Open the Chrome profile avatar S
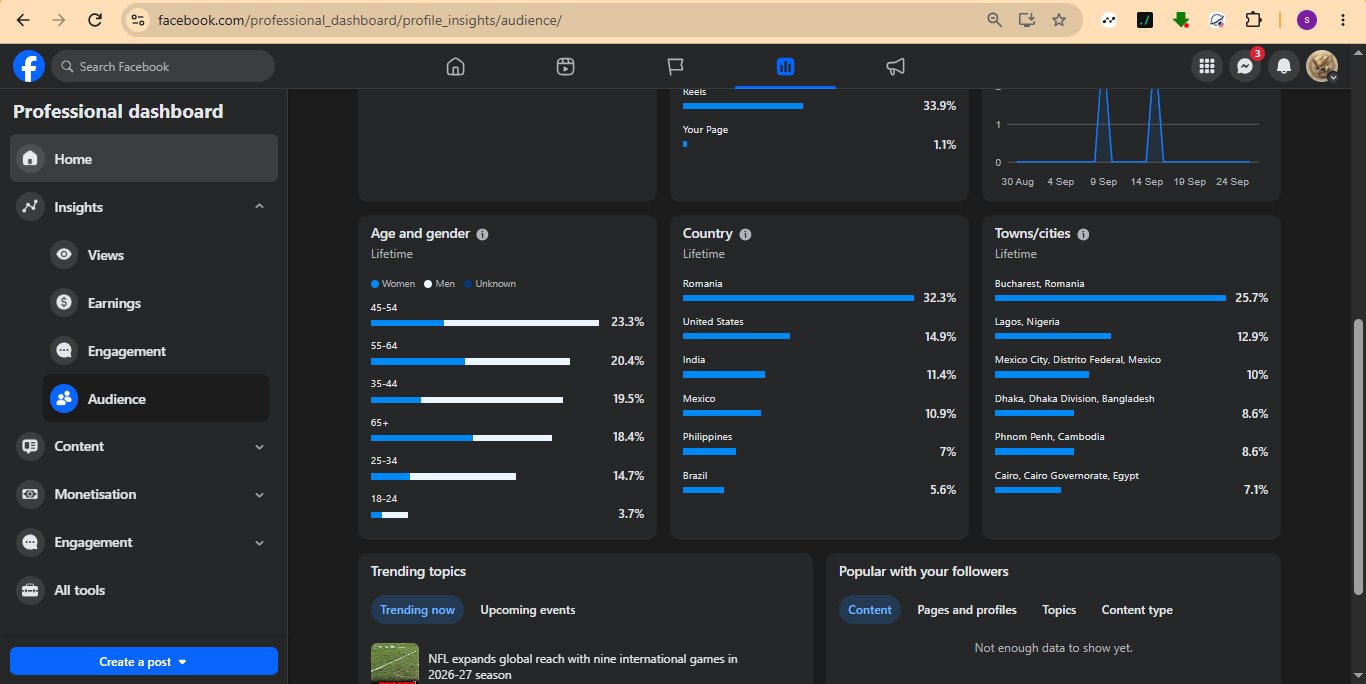The height and width of the screenshot is (684, 1366). point(1307,20)
